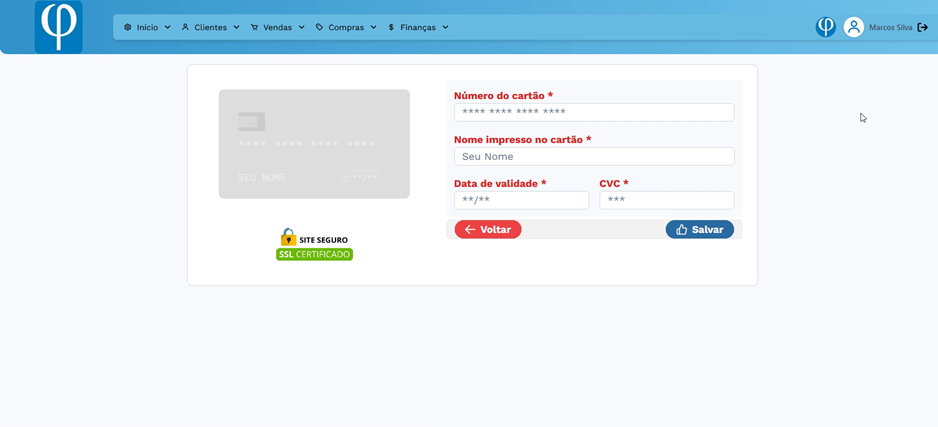Click the round phi icon near user avatar
This screenshot has width=938, height=427.
[x=825, y=27]
